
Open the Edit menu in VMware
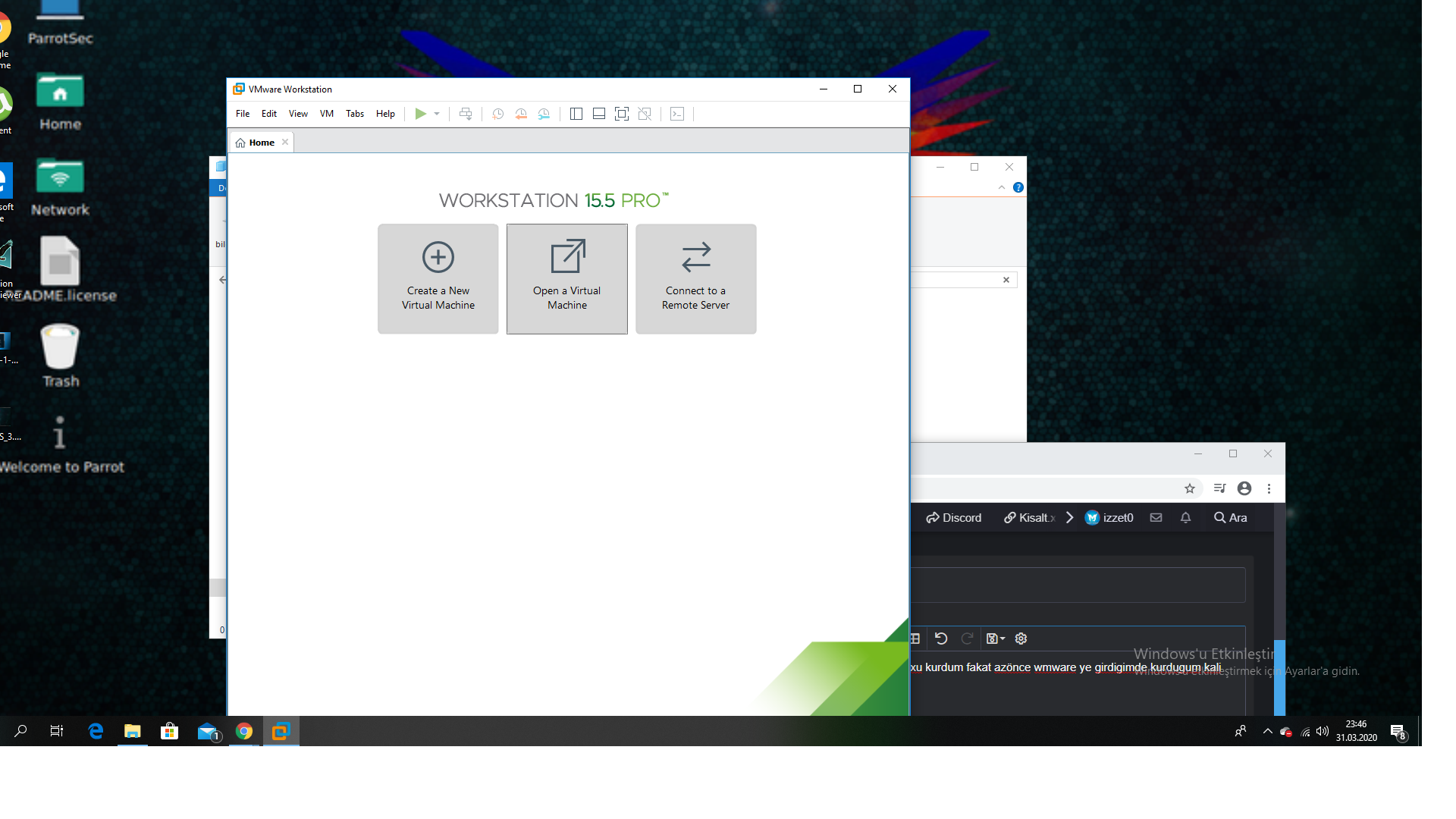(x=269, y=114)
